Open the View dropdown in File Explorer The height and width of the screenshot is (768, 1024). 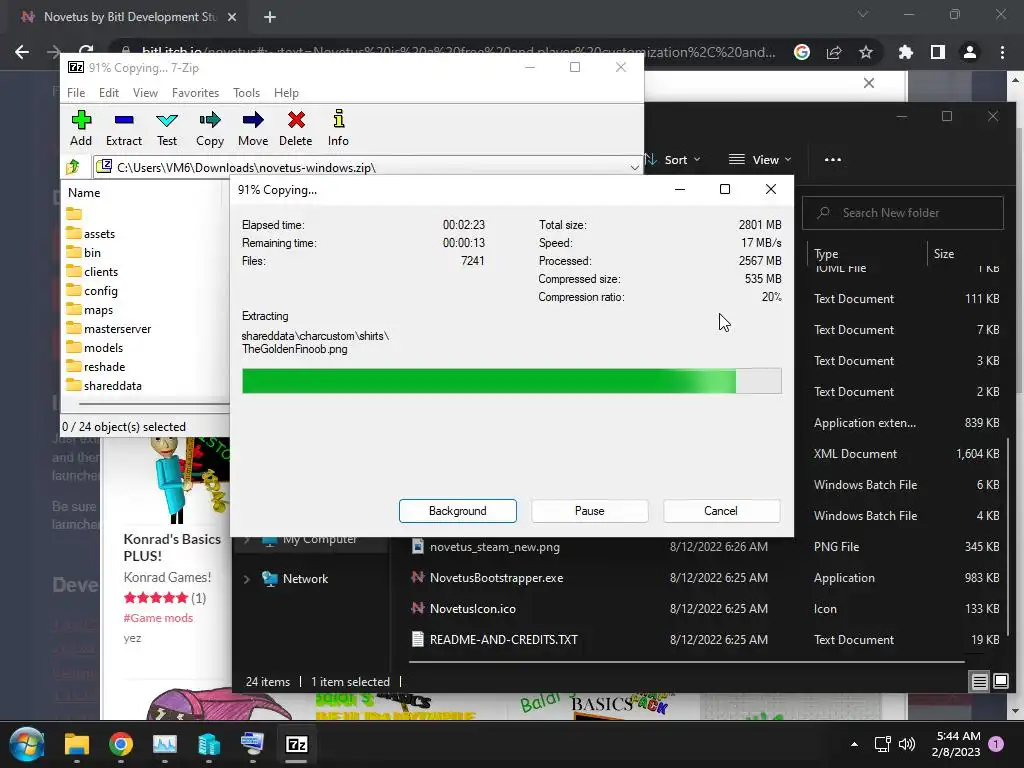[x=760, y=159]
